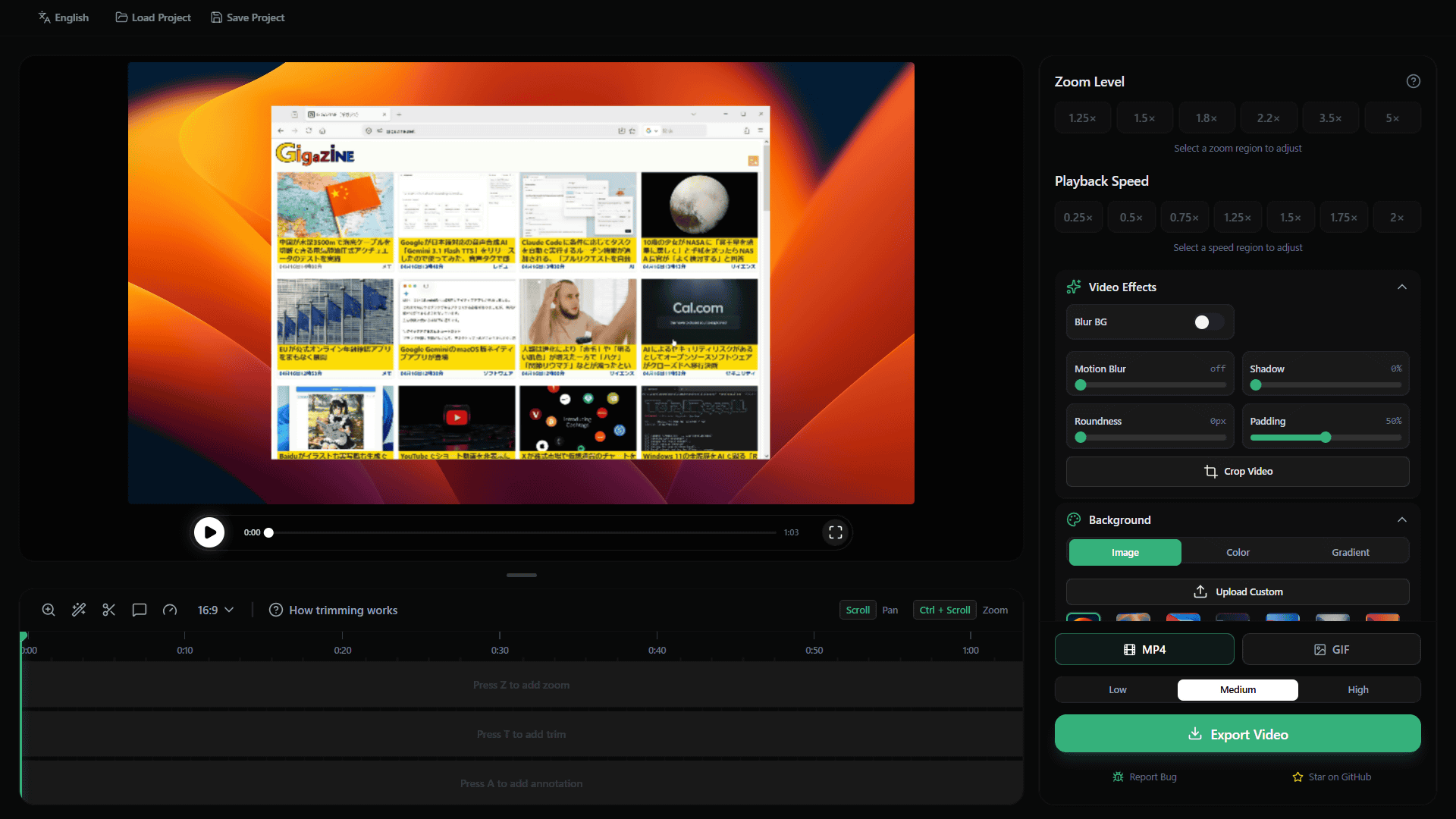Choose GIF export format
Screen dimensions: 1456x819
tap(1331, 650)
